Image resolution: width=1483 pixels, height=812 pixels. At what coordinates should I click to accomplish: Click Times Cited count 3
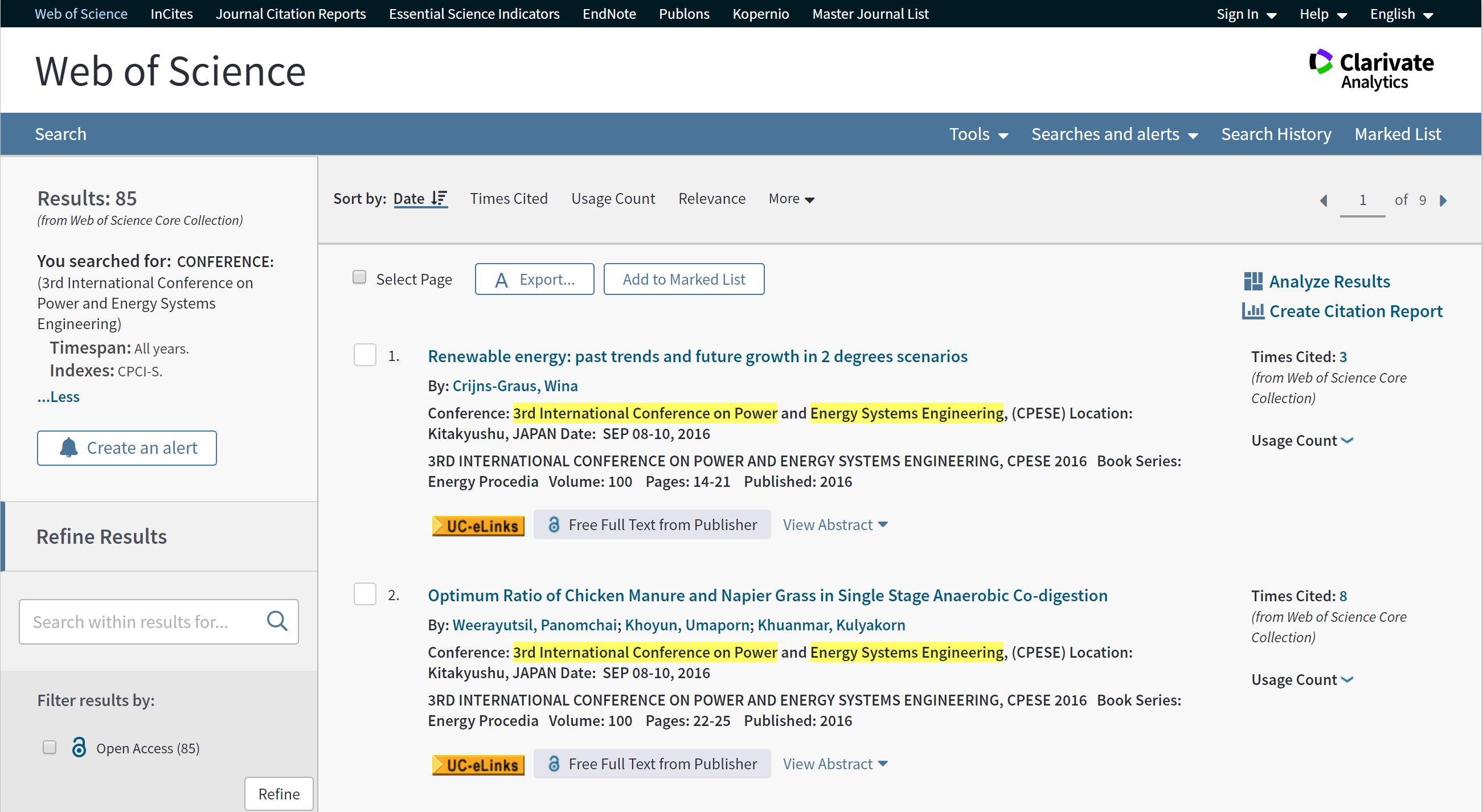1342,357
